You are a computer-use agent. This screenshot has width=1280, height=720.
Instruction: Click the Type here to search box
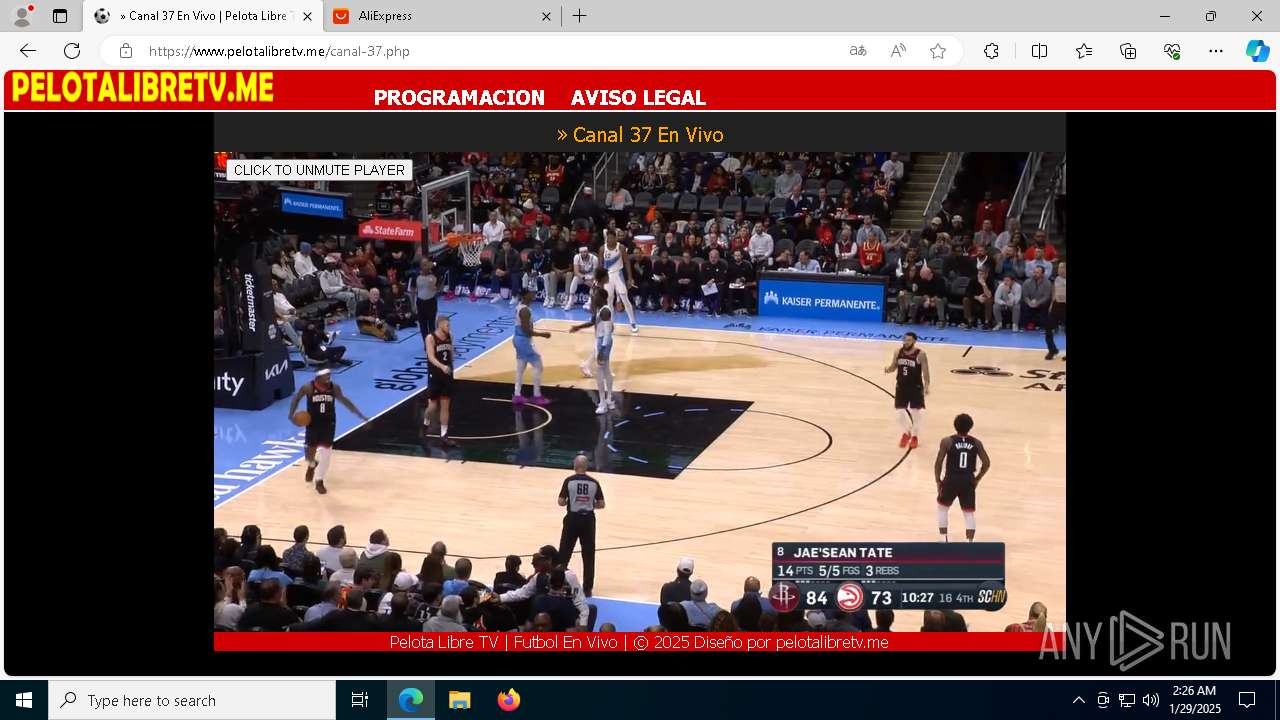[192, 700]
